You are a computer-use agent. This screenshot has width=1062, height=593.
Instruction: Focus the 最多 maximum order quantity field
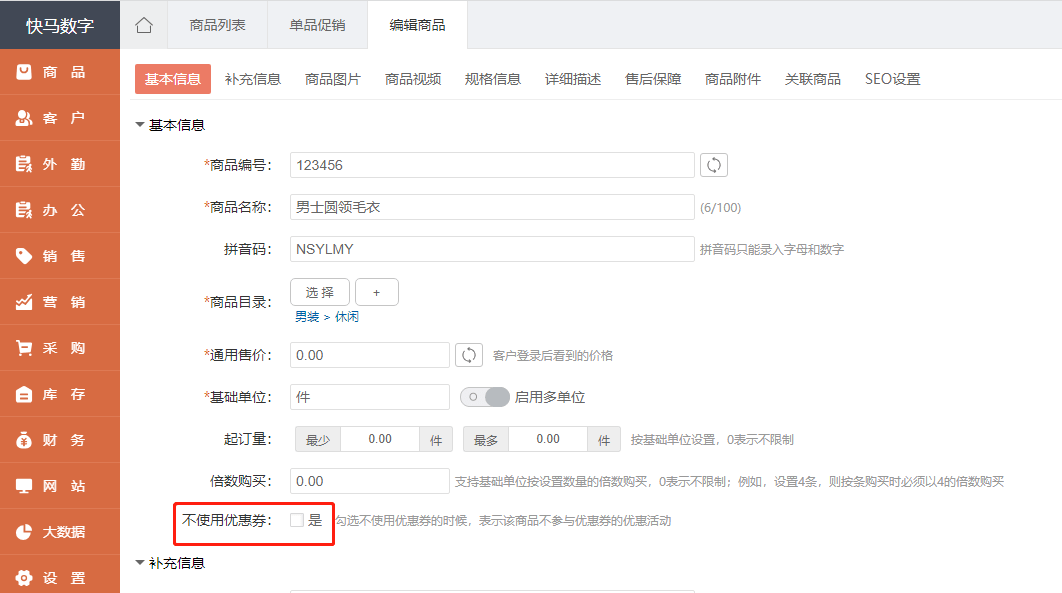[548, 439]
